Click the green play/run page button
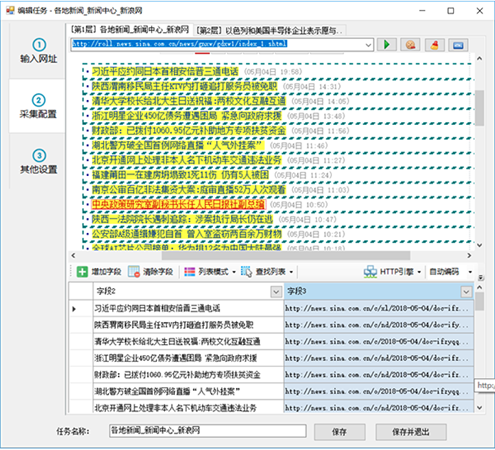Image resolution: width=495 pixels, height=450 pixels. (x=387, y=45)
